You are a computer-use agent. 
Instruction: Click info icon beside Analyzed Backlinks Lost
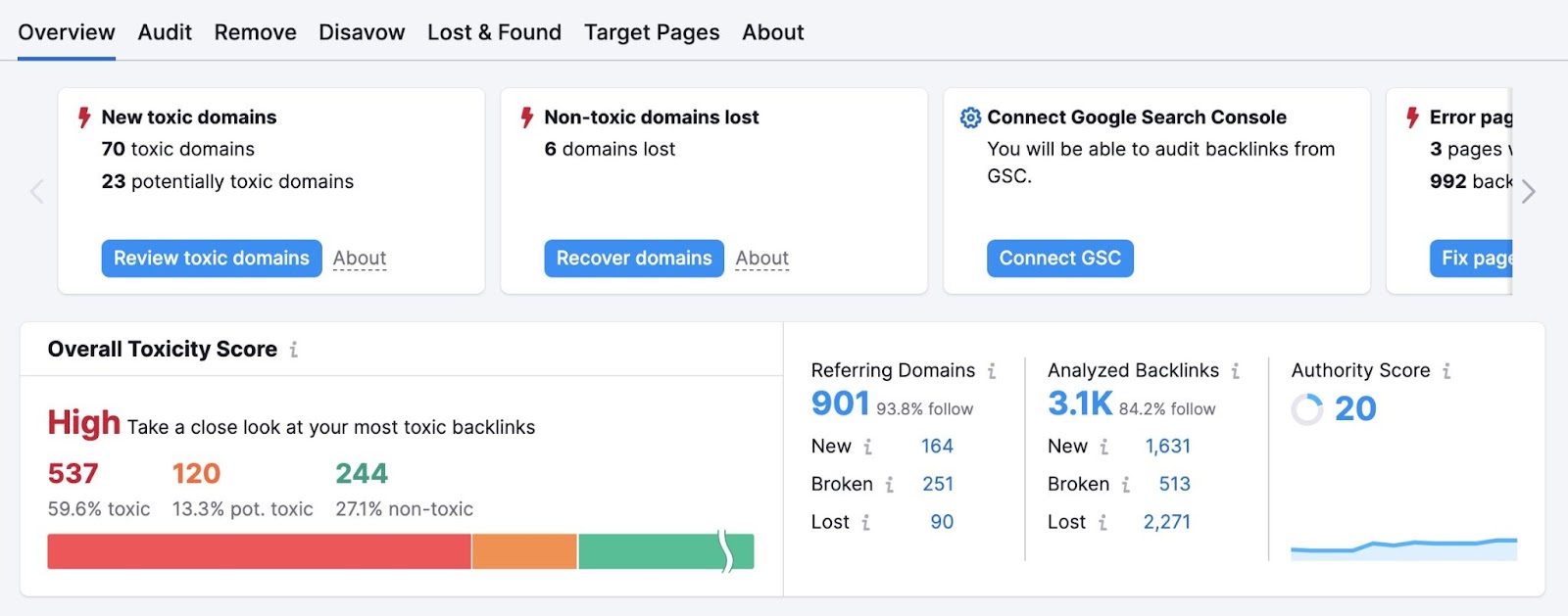tap(1102, 523)
